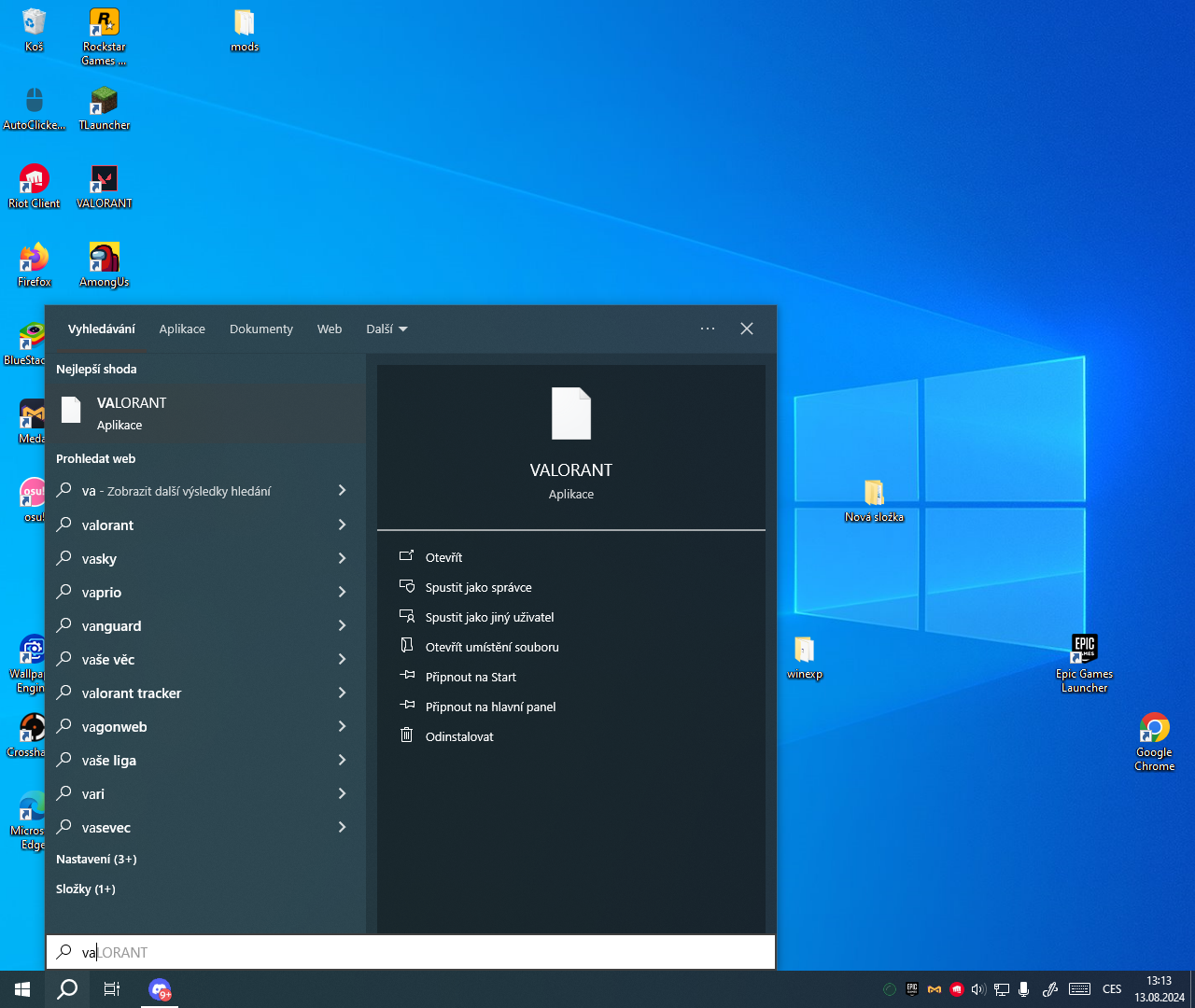This screenshot has height=1008, width=1195.
Task: Expand the 'vanguard' suggestion chevron
Action: tap(342, 625)
